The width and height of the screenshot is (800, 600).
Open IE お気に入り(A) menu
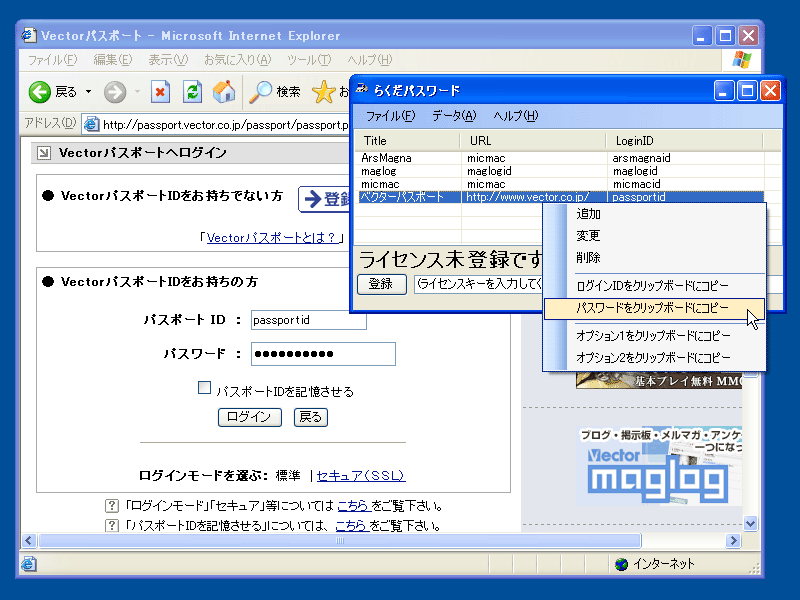coord(238,60)
